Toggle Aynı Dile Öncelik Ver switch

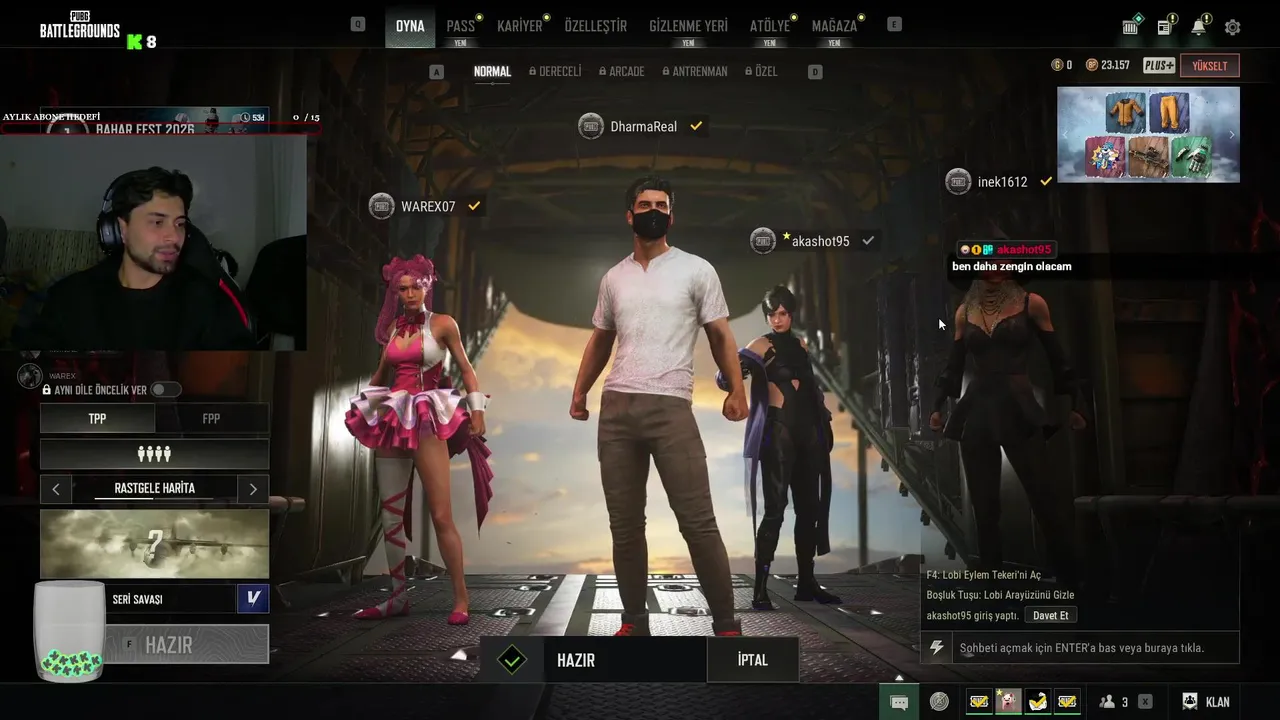tap(166, 390)
